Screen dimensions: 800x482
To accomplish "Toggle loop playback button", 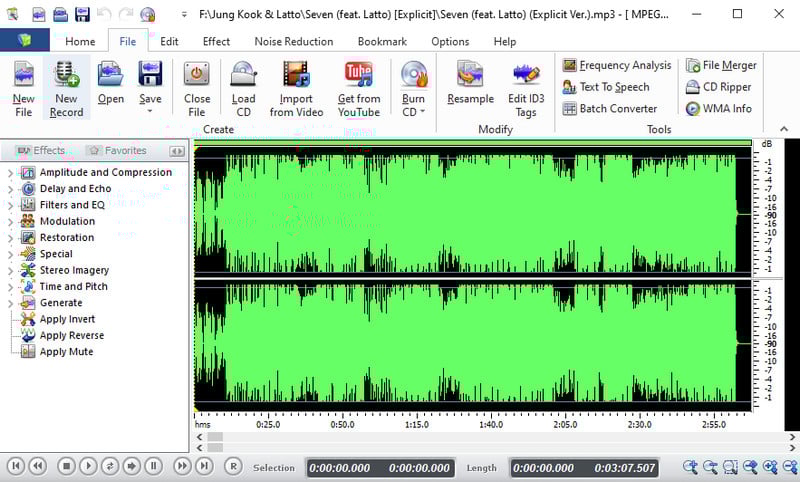I will pos(110,466).
